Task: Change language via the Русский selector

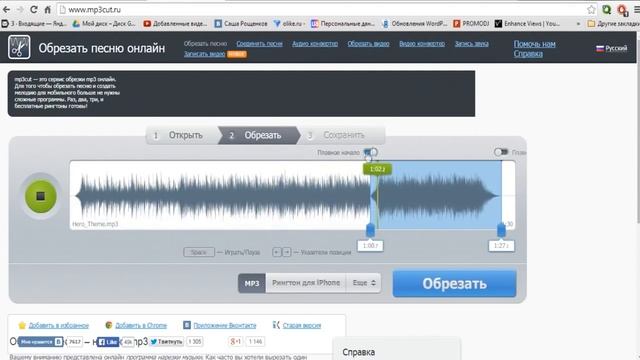Action: pyautogui.click(x=611, y=48)
